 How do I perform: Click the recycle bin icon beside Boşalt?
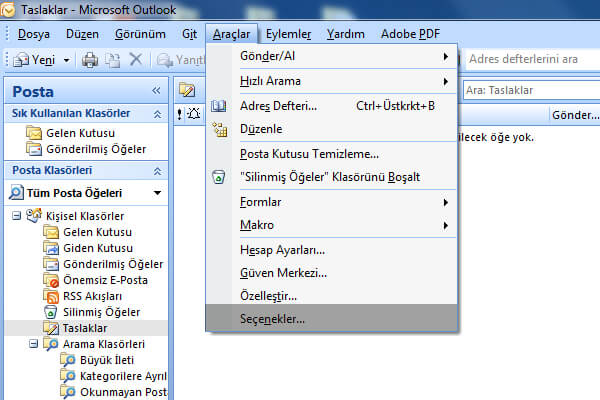pos(218,177)
